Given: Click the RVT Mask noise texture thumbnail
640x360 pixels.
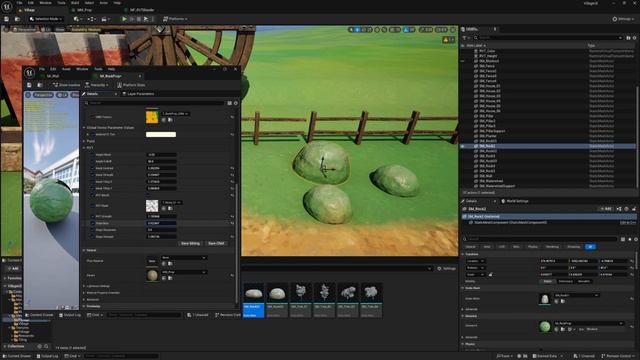Looking at the screenshot, I should (152, 206).
